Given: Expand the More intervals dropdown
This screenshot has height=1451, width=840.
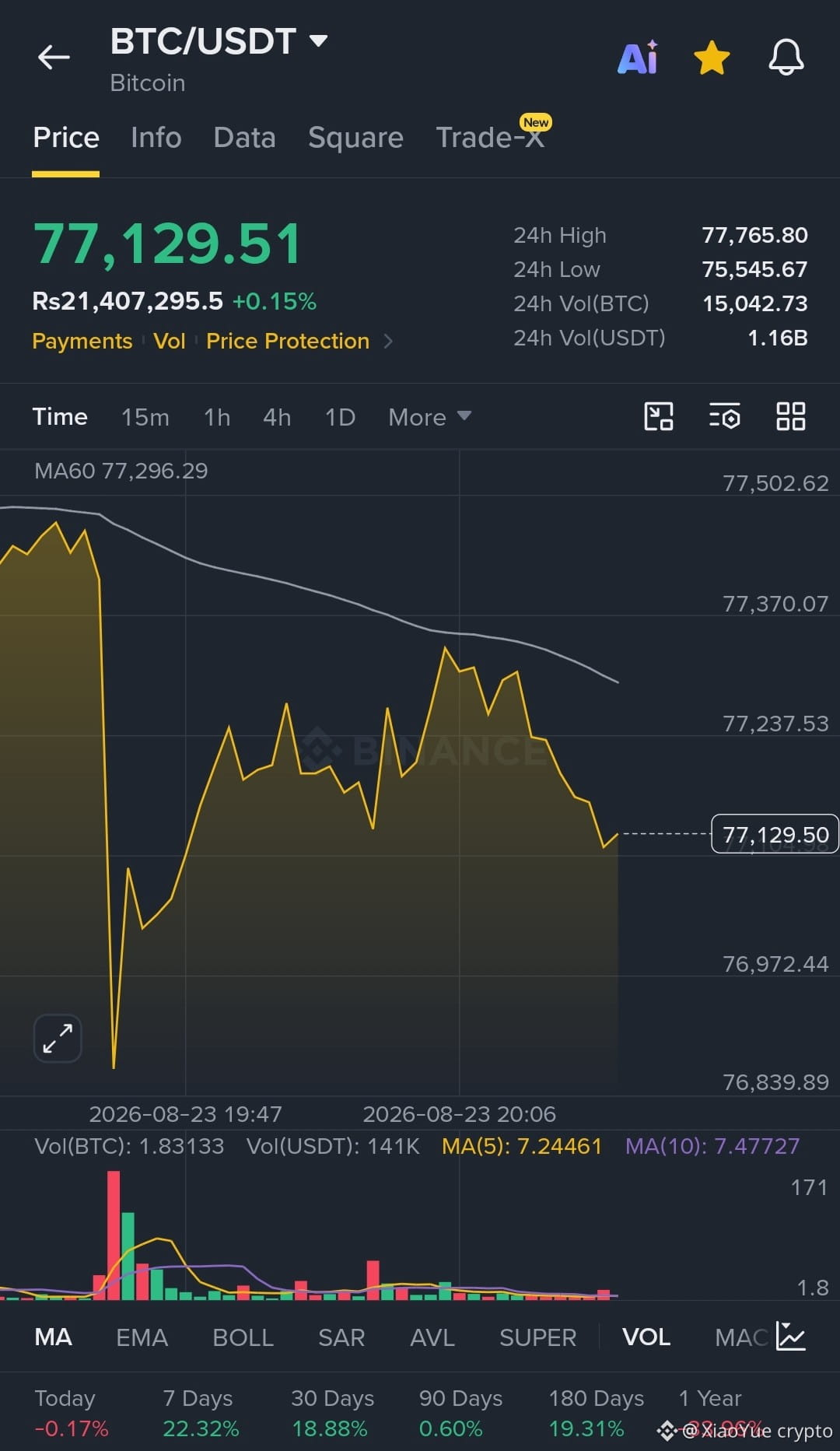Looking at the screenshot, I should pos(429,417).
